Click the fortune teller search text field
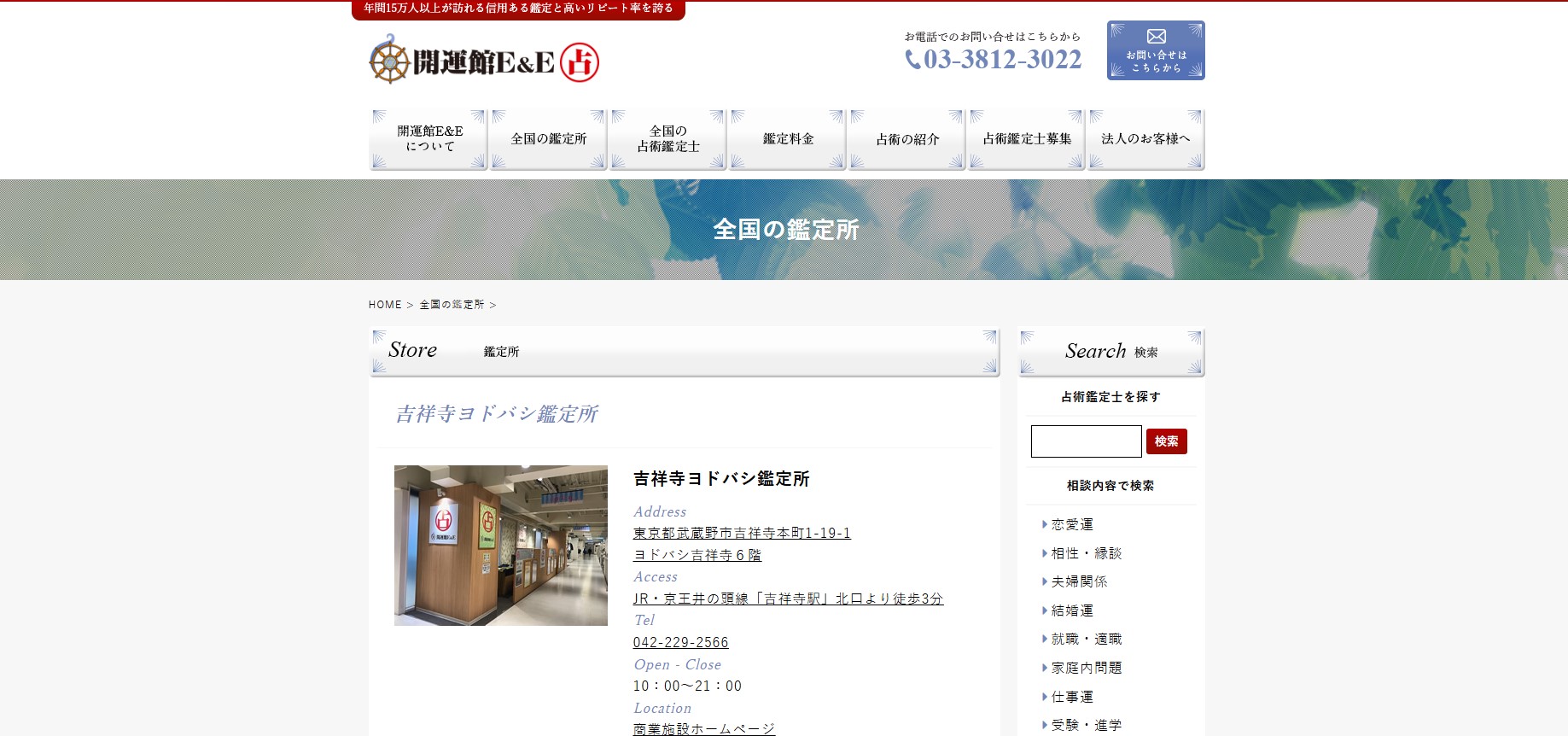 pos(1085,441)
